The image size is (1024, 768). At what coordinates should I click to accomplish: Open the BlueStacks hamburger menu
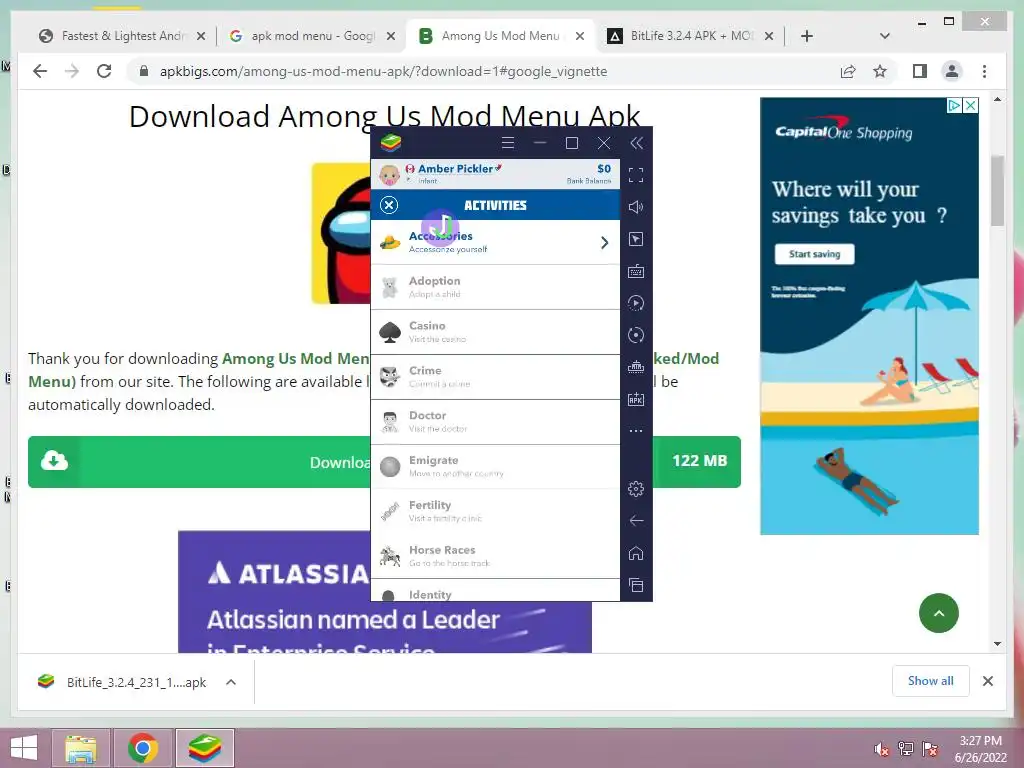point(507,143)
